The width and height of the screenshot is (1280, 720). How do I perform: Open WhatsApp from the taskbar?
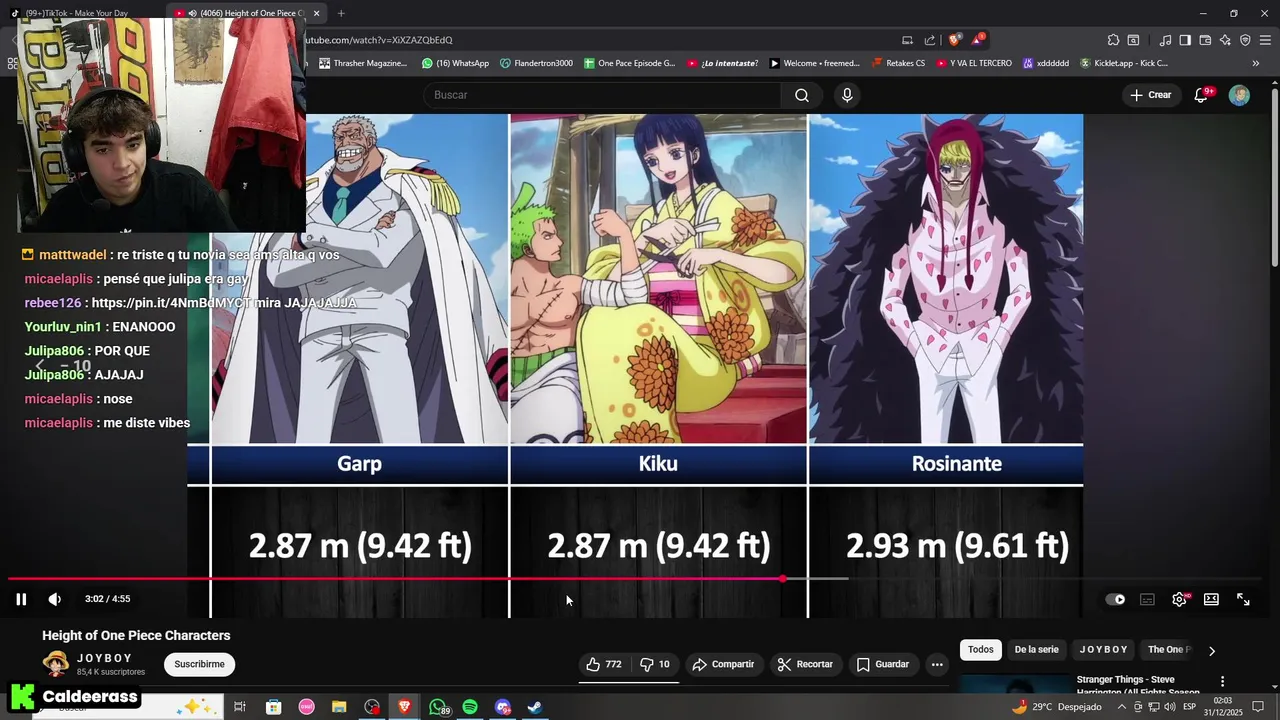[438, 707]
